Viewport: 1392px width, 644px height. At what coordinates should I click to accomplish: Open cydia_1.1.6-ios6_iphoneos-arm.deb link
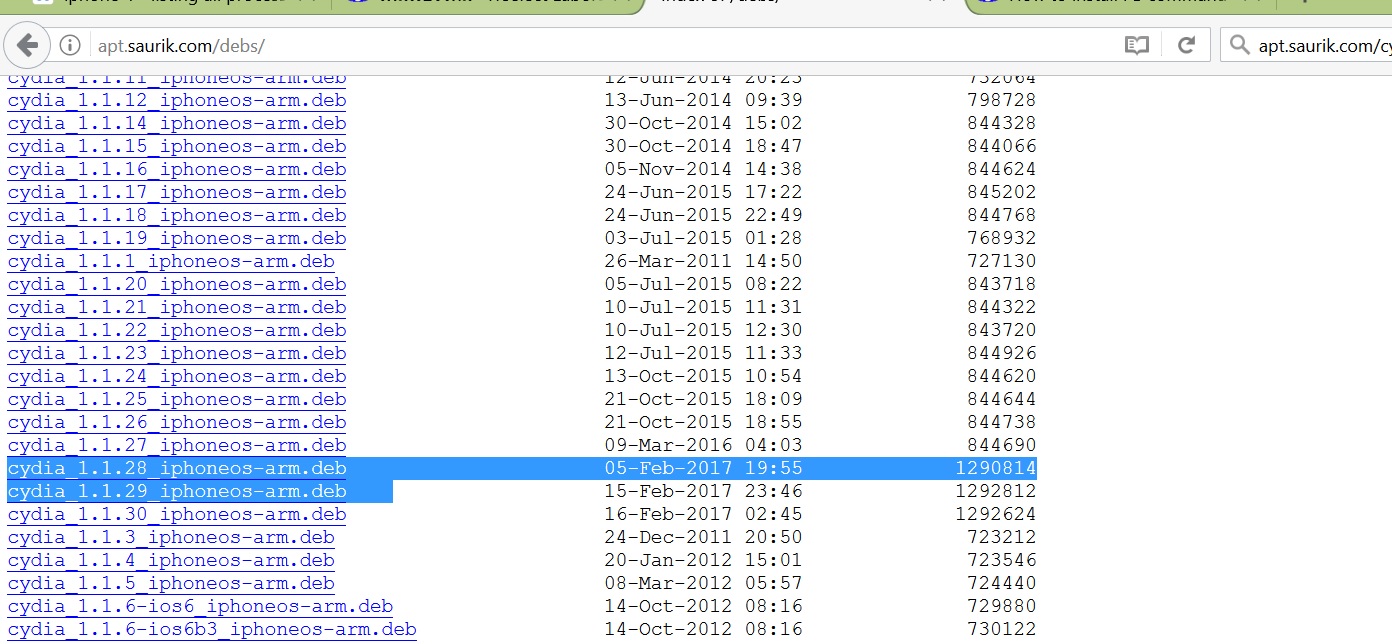click(200, 606)
